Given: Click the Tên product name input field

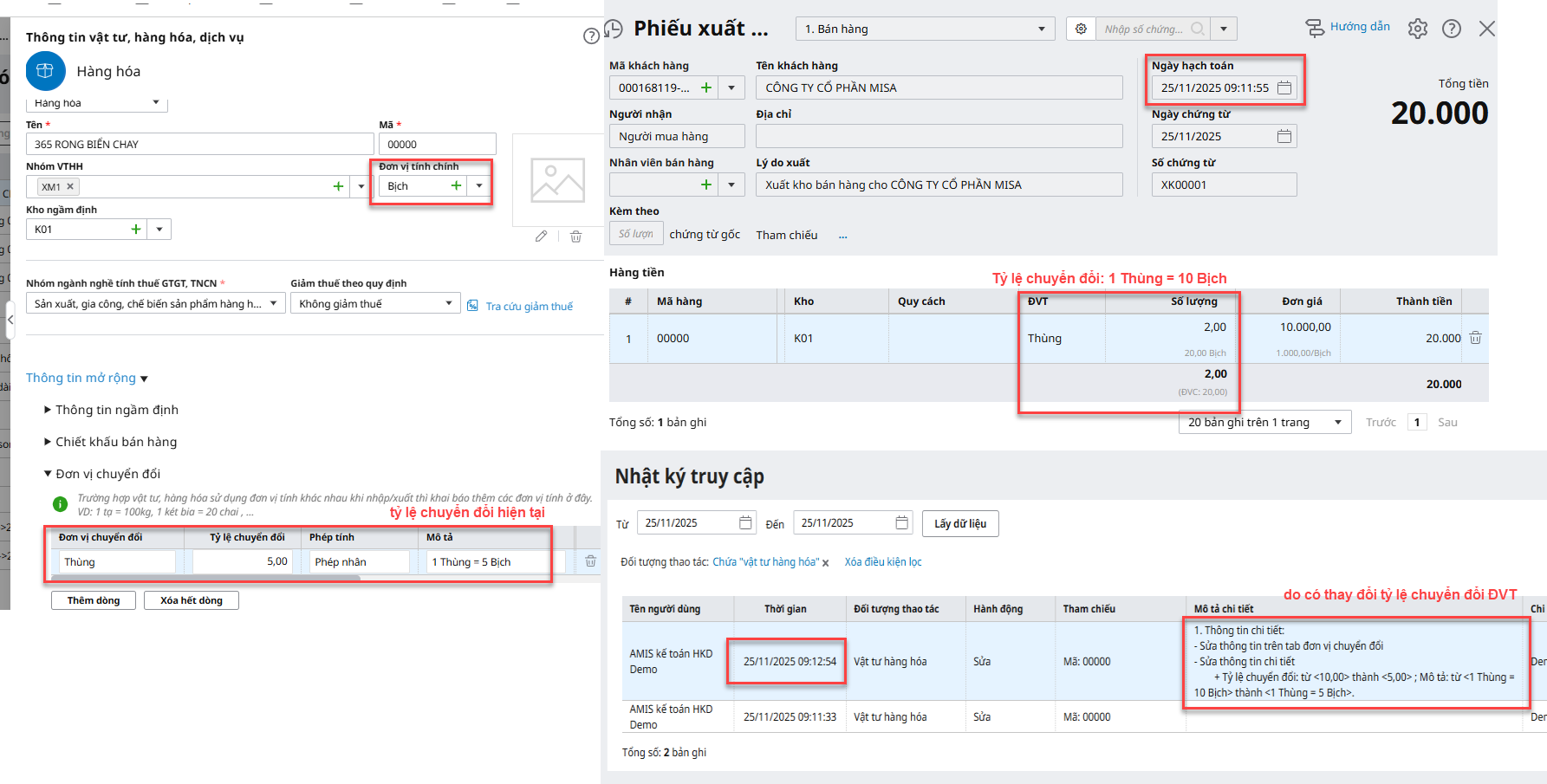Looking at the screenshot, I should coord(199,144).
